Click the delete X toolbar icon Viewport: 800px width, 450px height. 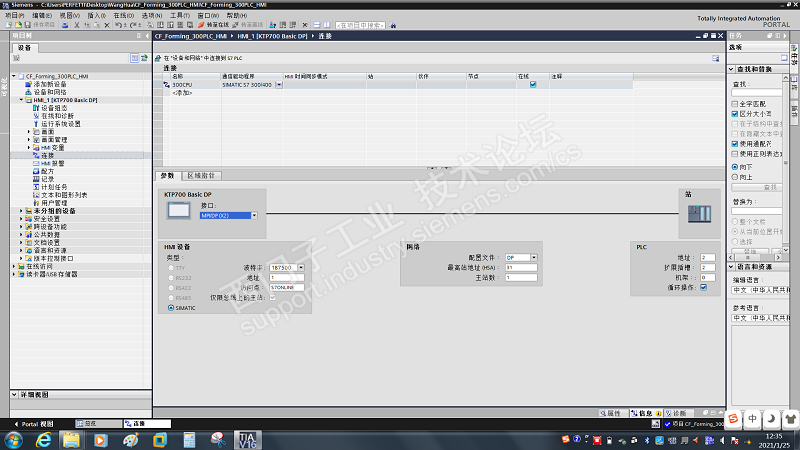click(107, 24)
